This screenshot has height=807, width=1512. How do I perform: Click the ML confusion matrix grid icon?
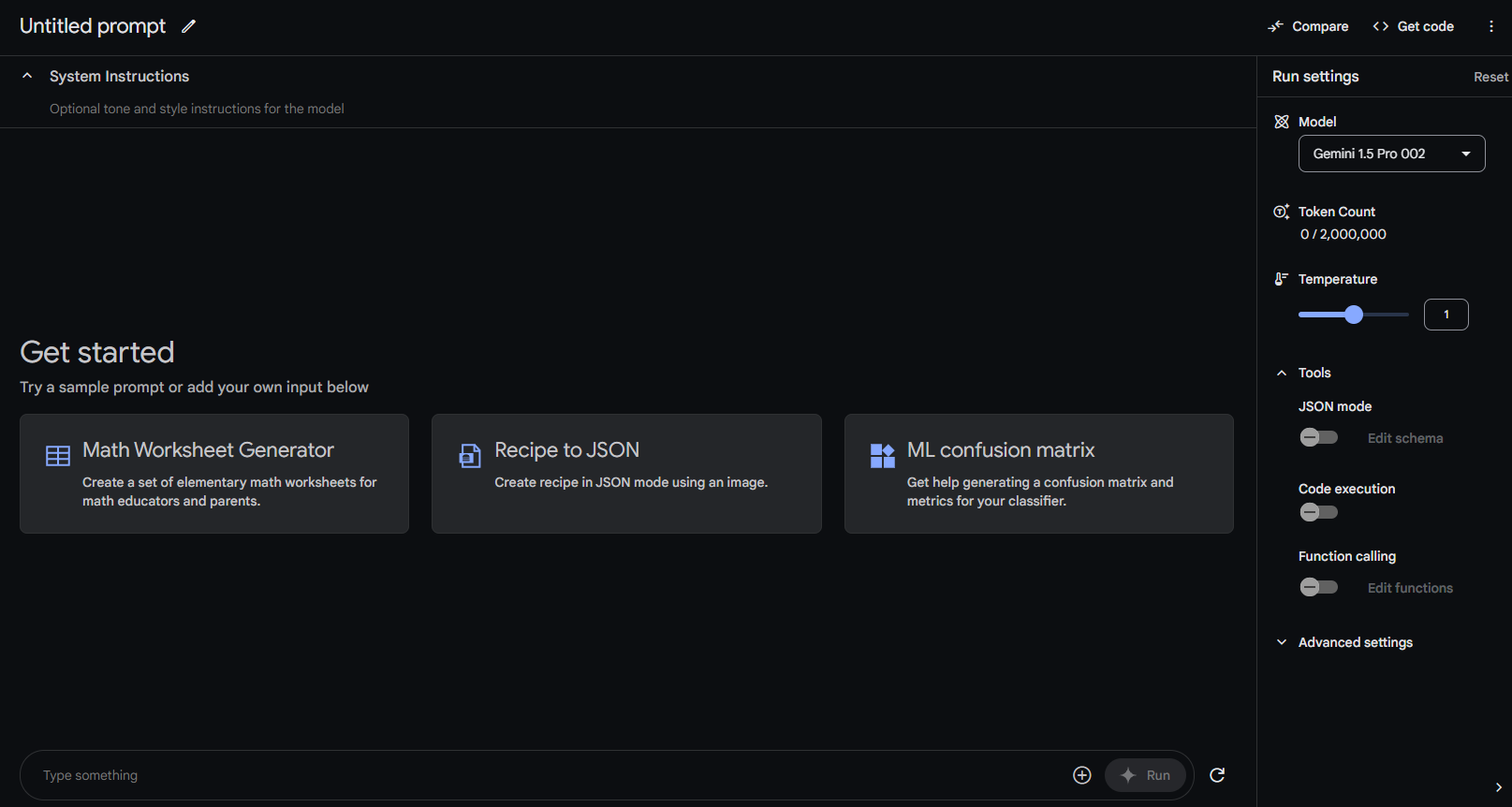(883, 456)
